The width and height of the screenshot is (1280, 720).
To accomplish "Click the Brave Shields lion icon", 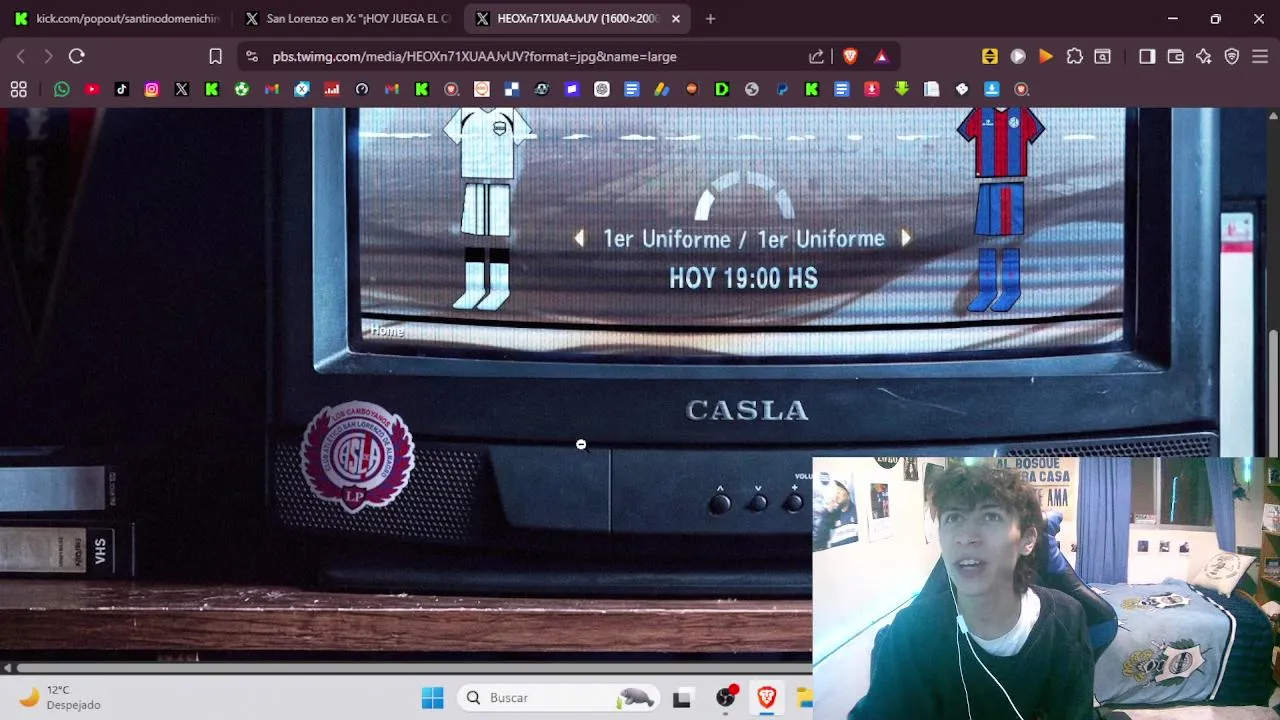I will [x=850, y=57].
